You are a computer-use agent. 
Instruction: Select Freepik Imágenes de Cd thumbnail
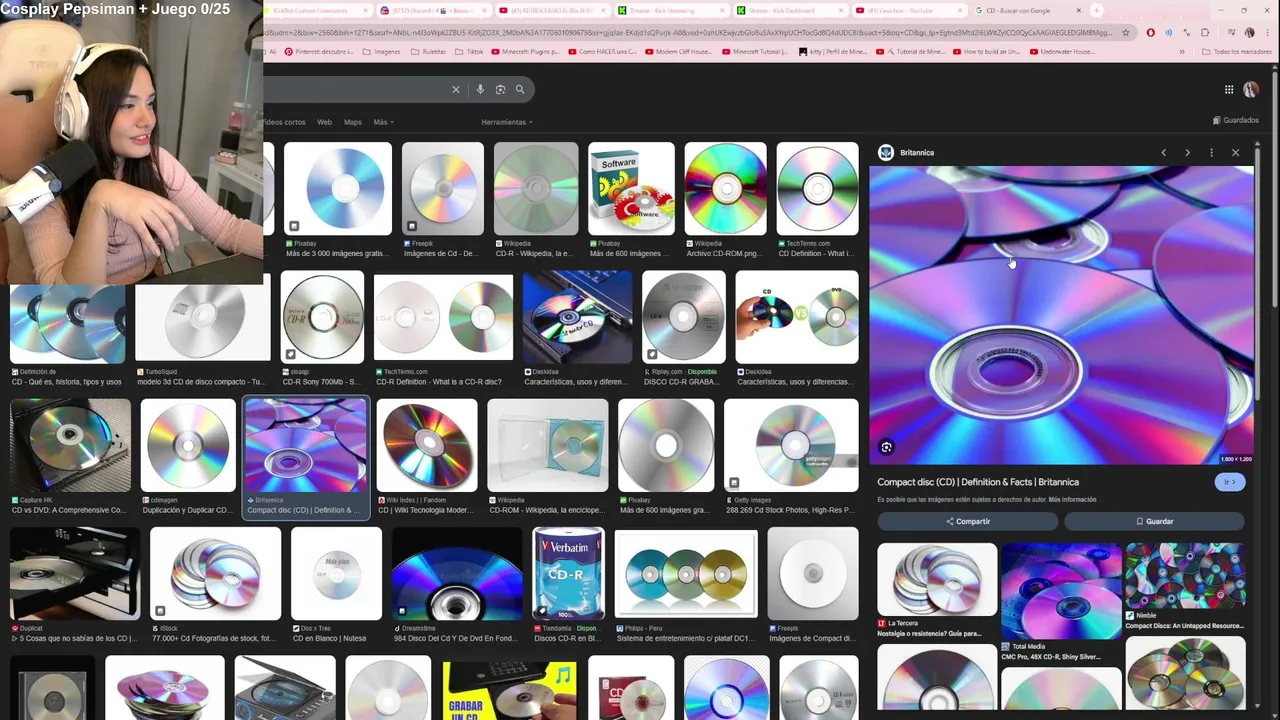pyautogui.click(x=442, y=189)
